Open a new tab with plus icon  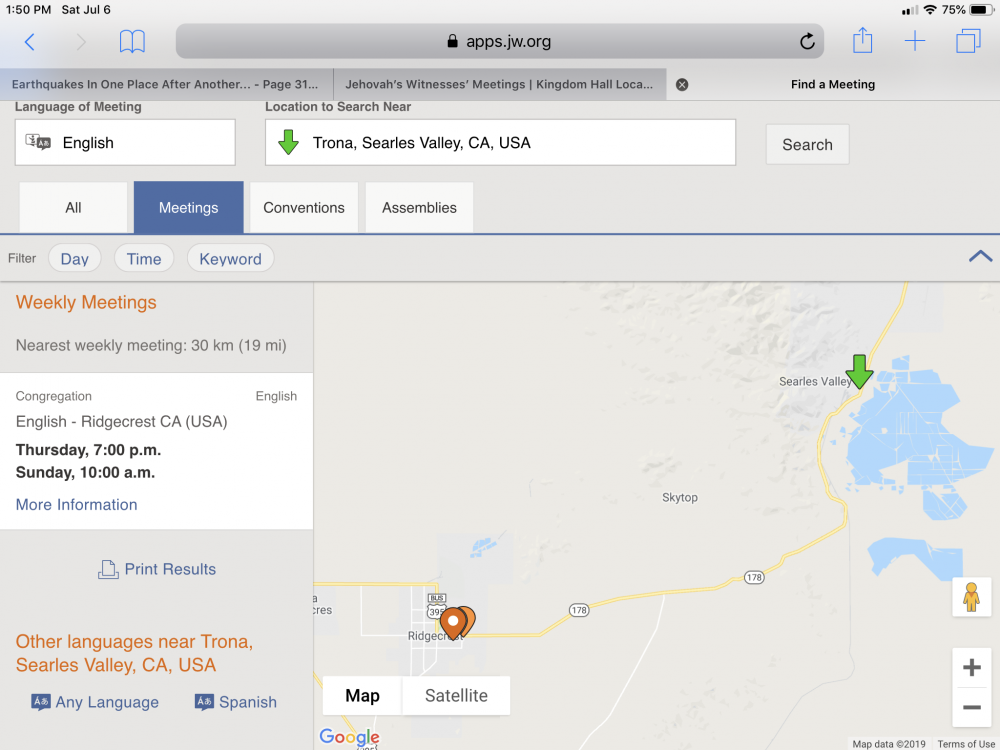point(915,41)
